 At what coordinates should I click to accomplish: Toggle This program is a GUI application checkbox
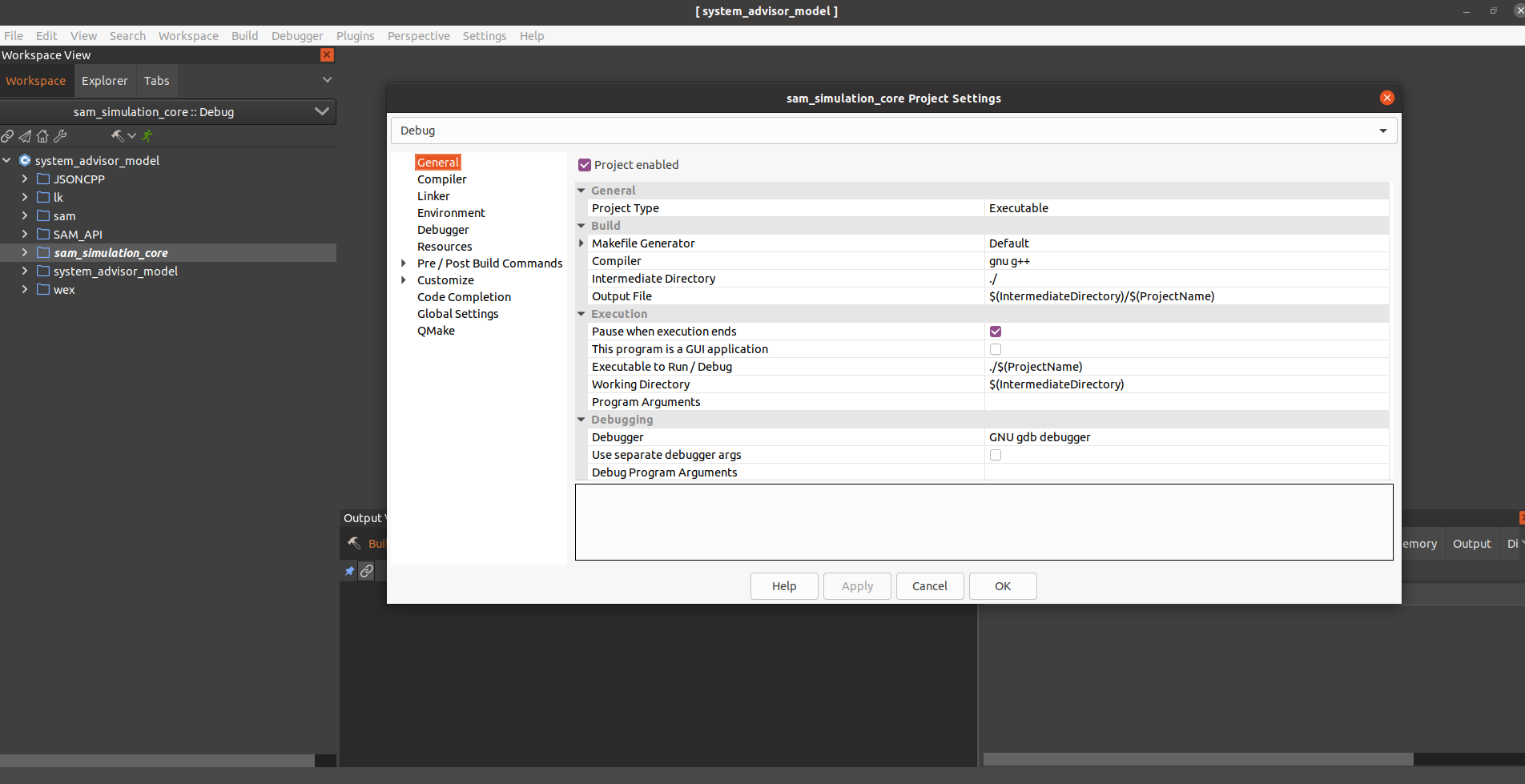pos(996,349)
